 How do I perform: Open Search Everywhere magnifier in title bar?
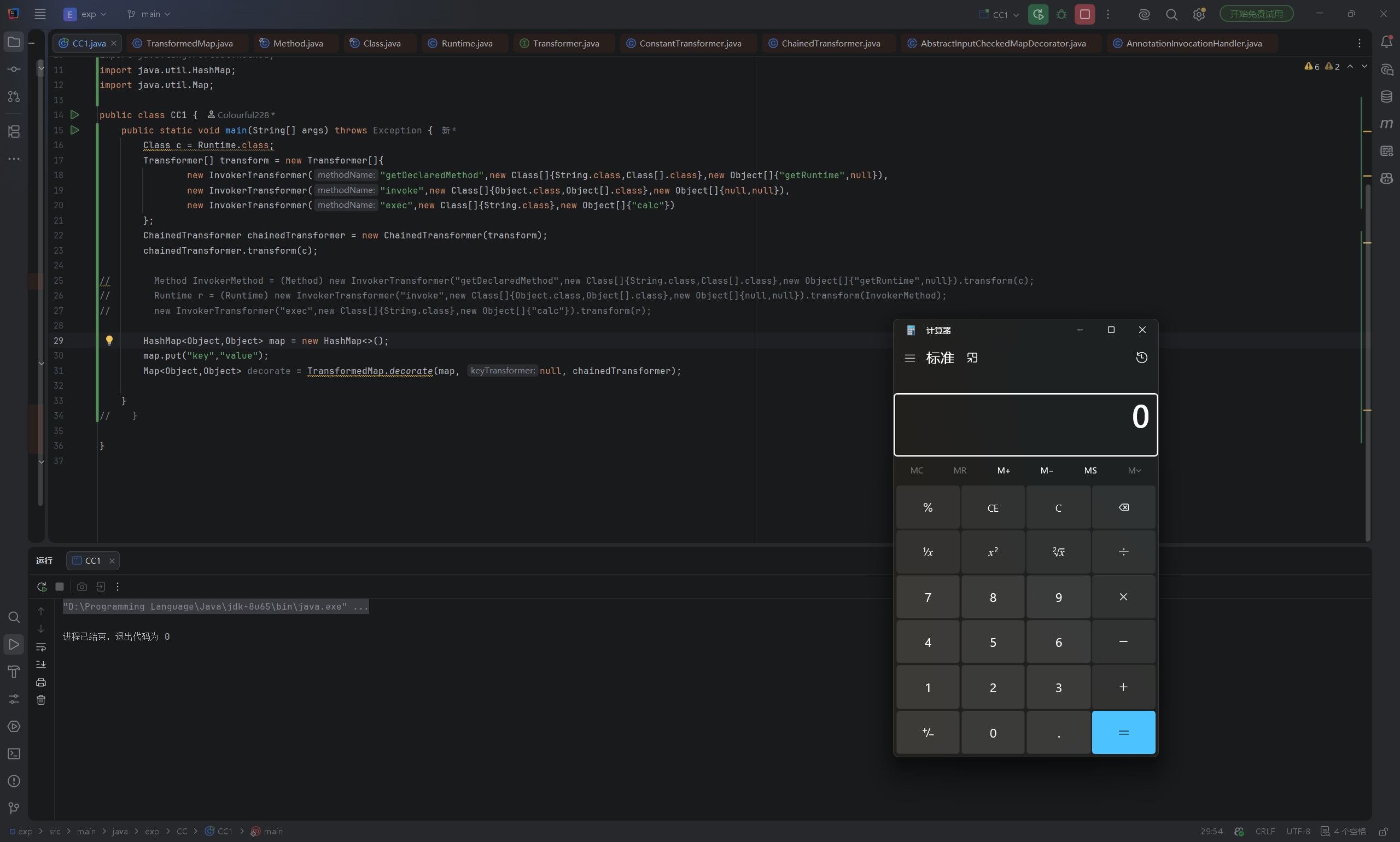pyautogui.click(x=1171, y=14)
